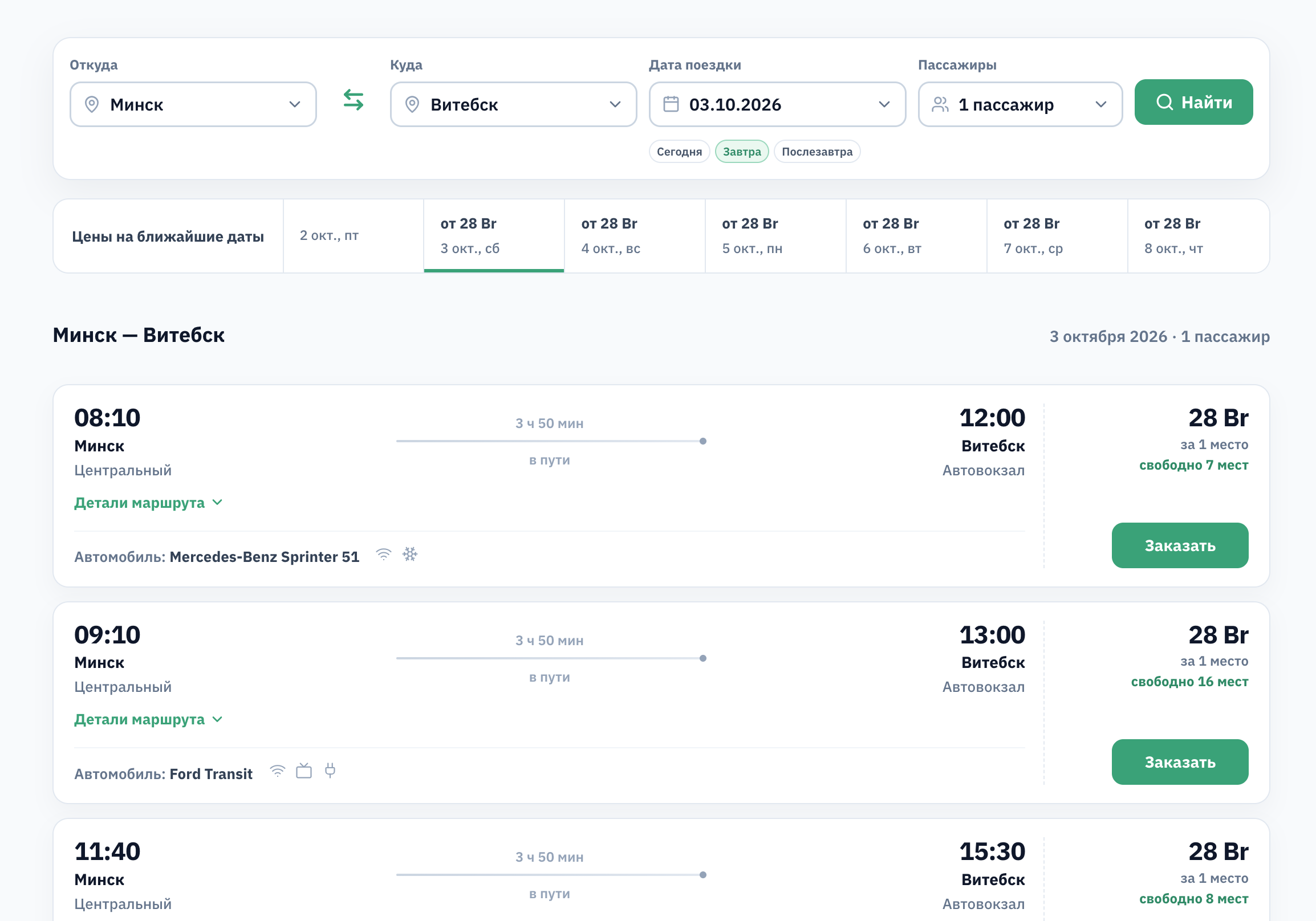
Task: Click the Найти search button
Action: (1194, 102)
